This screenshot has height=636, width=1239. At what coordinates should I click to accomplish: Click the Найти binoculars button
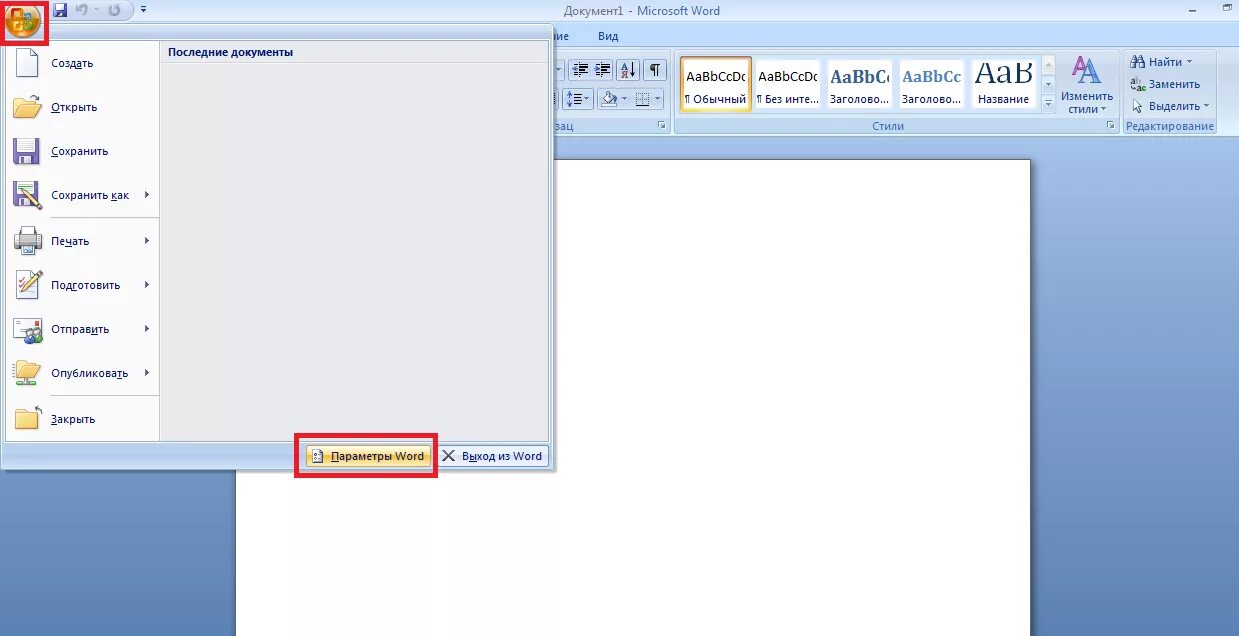[1156, 62]
